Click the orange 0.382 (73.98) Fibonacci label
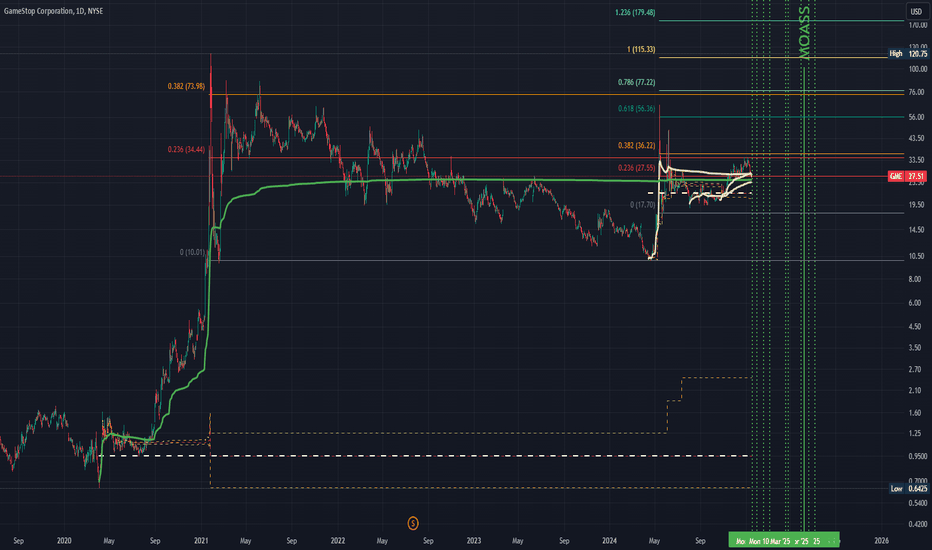This screenshot has height=550, width=932. [x=186, y=87]
